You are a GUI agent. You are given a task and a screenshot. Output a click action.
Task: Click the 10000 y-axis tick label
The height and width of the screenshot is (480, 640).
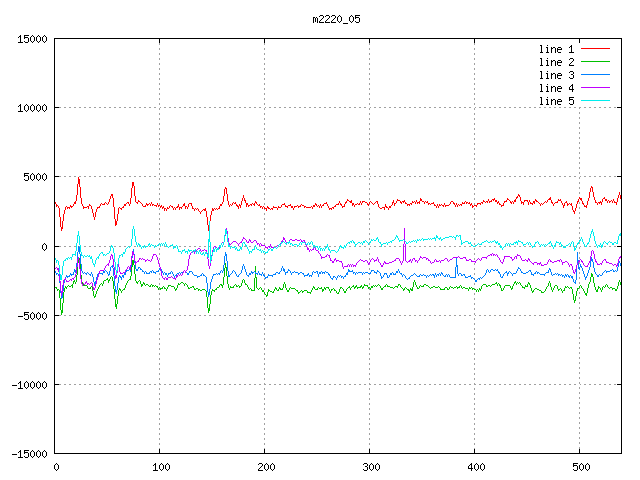[32, 108]
